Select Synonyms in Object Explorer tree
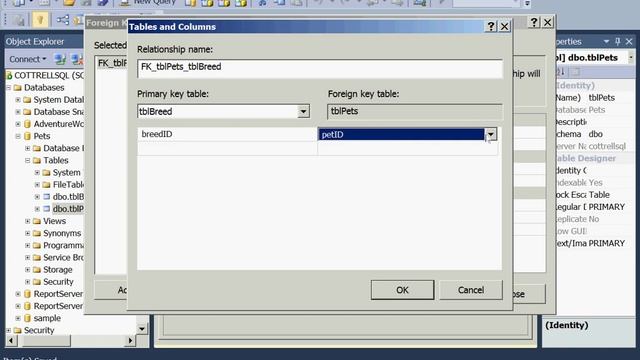Screen dimensions: 640x360 pyautogui.click(x=62, y=233)
